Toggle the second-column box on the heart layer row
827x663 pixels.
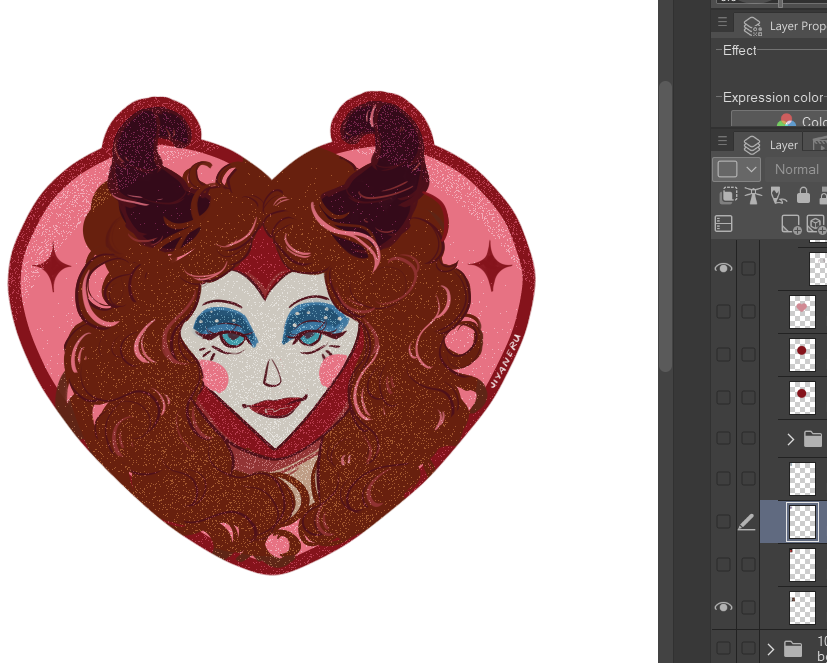(748, 311)
